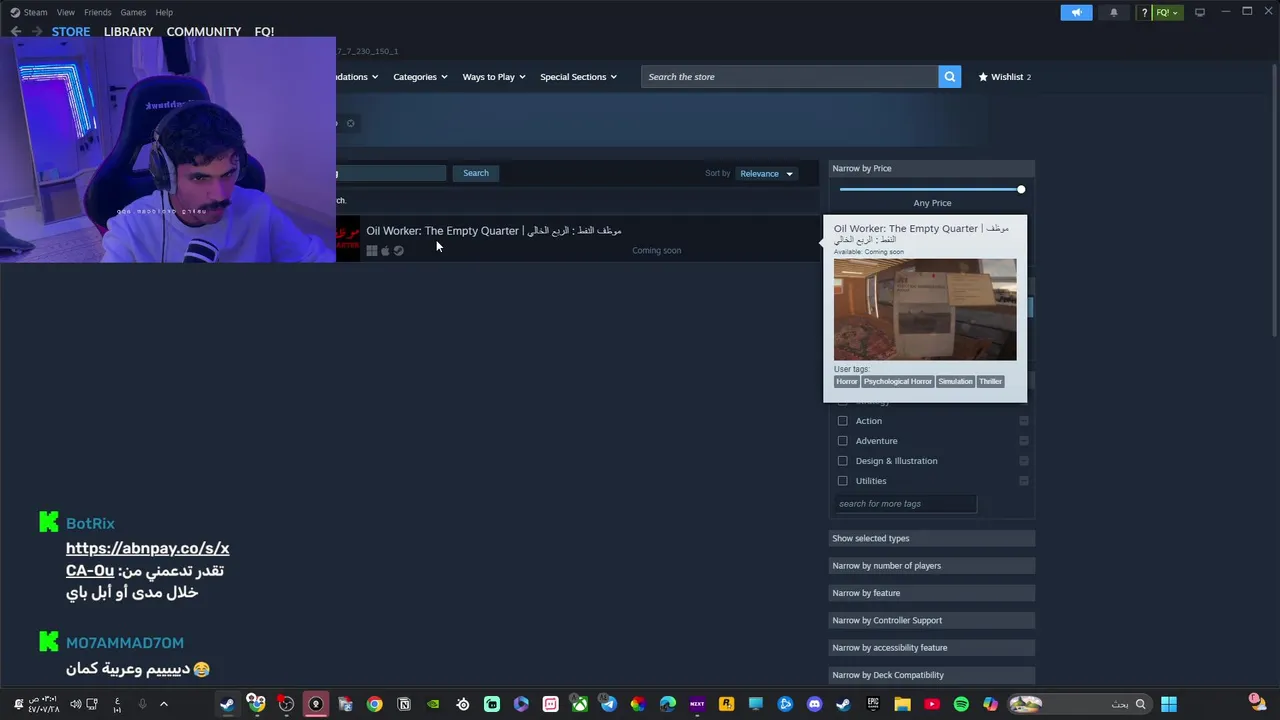Open Battle.net from the taskbar

(x=785, y=704)
